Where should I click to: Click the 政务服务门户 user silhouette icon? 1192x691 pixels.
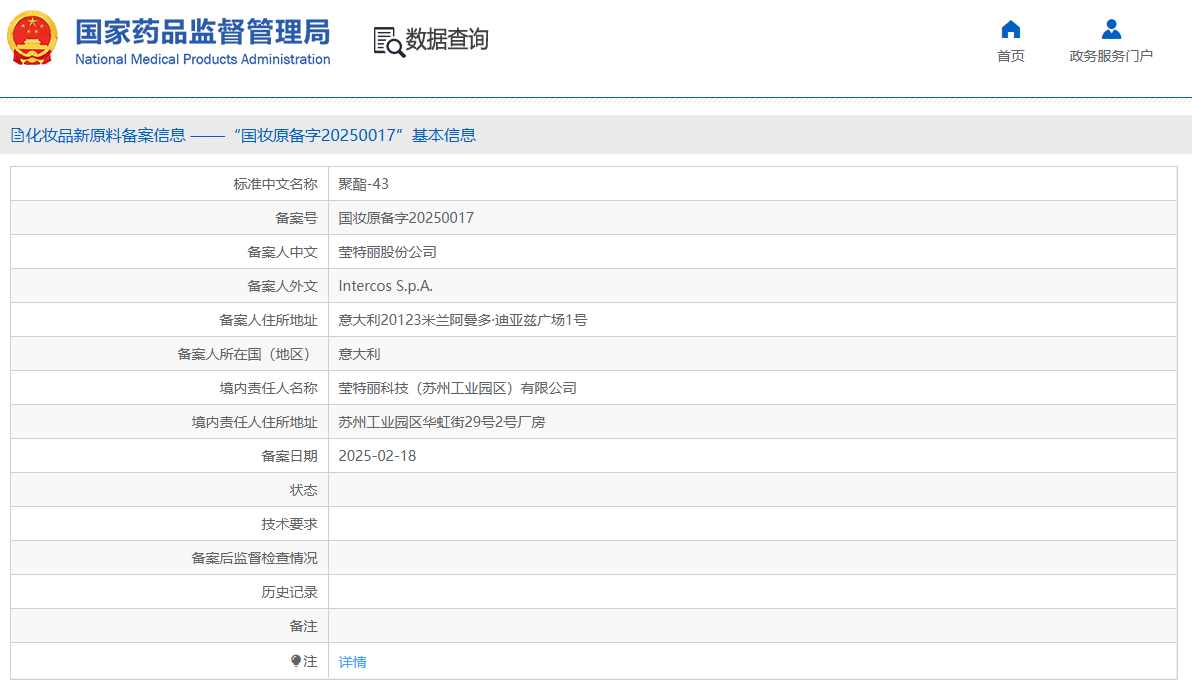point(1110,29)
